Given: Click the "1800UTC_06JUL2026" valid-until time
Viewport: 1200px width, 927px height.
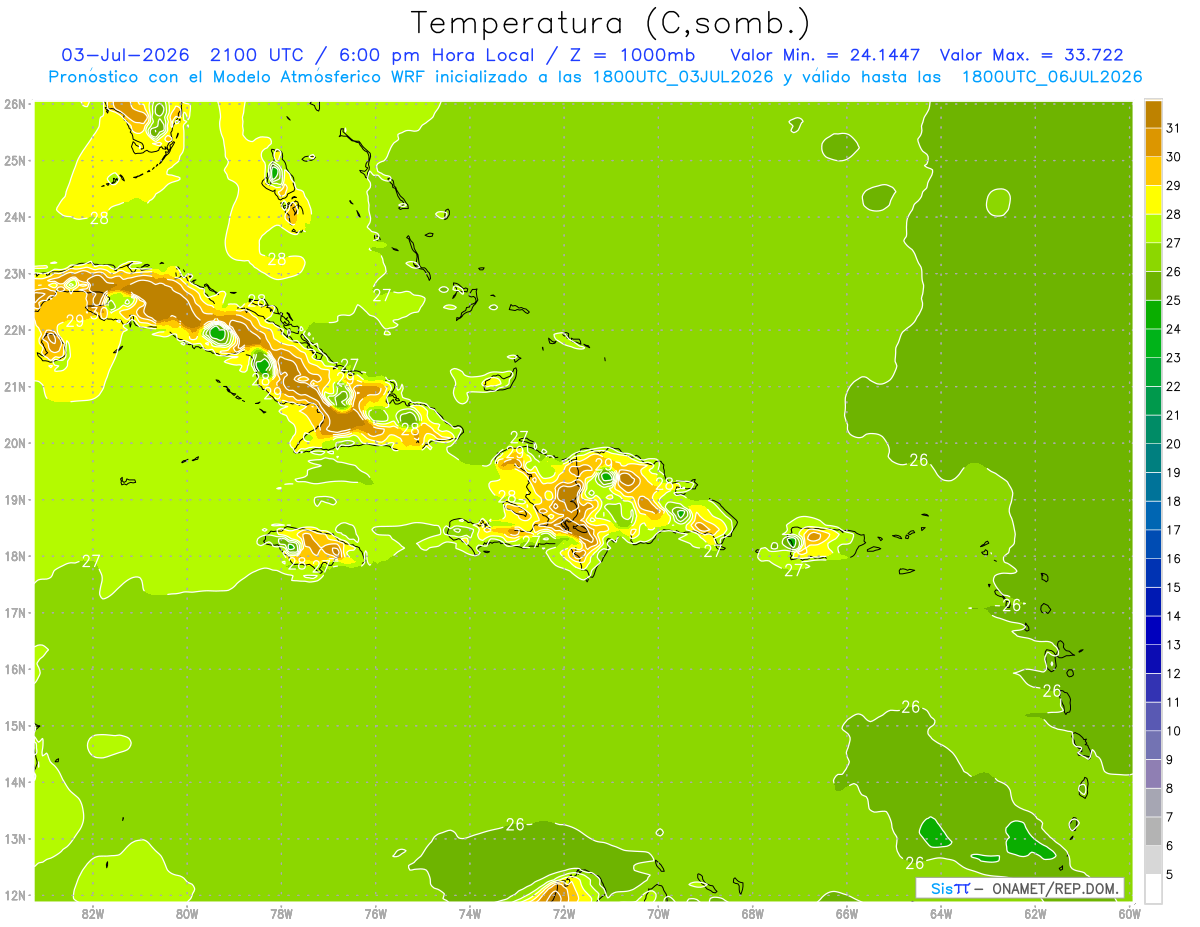Looking at the screenshot, I should click(x=1052, y=77).
